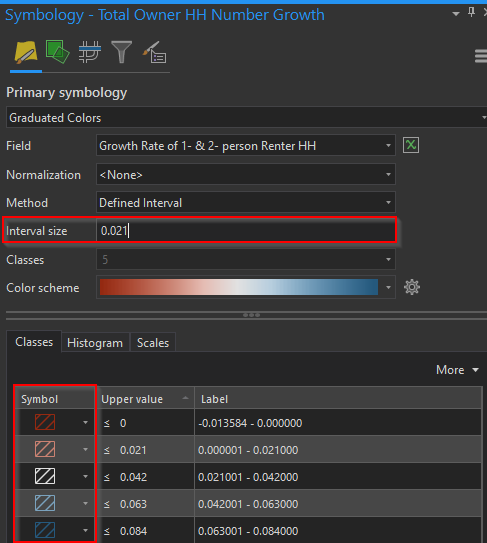This screenshot has width=487, height=543.
Task: Open the Normalization dropdown set to None
Action: tap(246, 175)
